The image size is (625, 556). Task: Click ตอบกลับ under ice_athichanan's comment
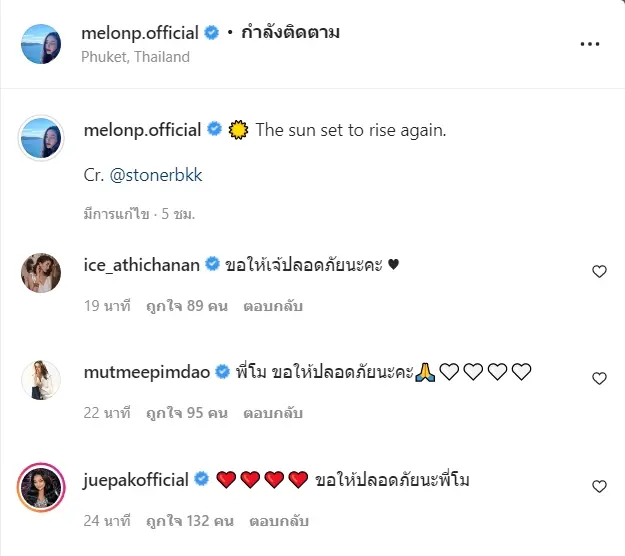[268, 306]
